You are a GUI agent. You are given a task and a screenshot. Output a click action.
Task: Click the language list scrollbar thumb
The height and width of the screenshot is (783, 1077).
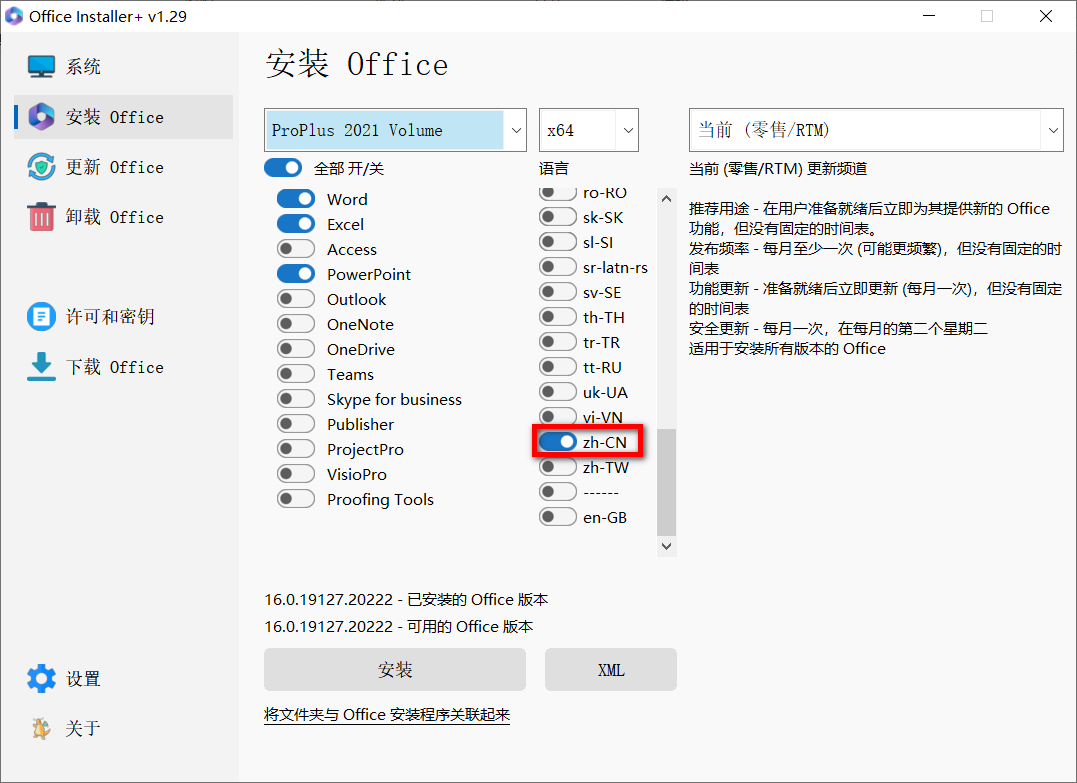click(666, 482)
